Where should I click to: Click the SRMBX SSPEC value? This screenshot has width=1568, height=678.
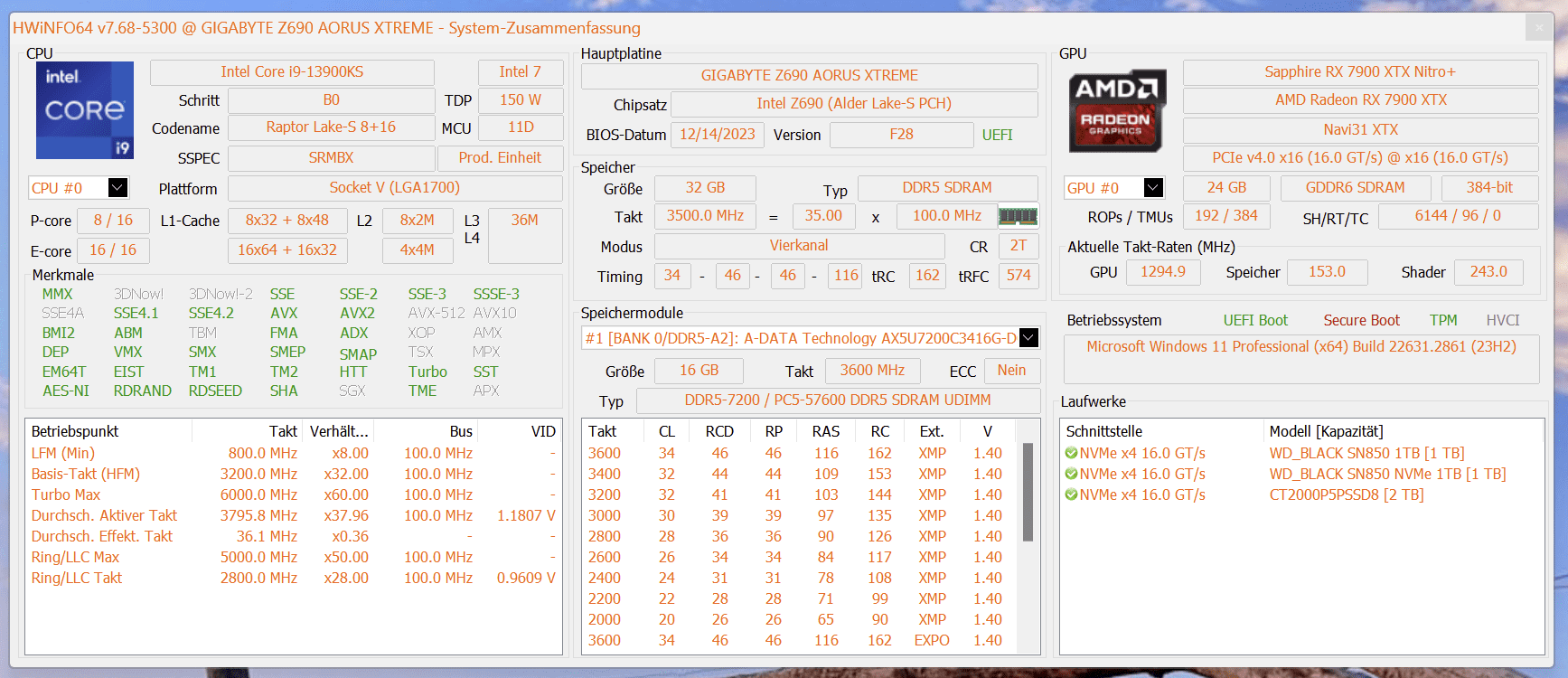click(x=331, y=158)
